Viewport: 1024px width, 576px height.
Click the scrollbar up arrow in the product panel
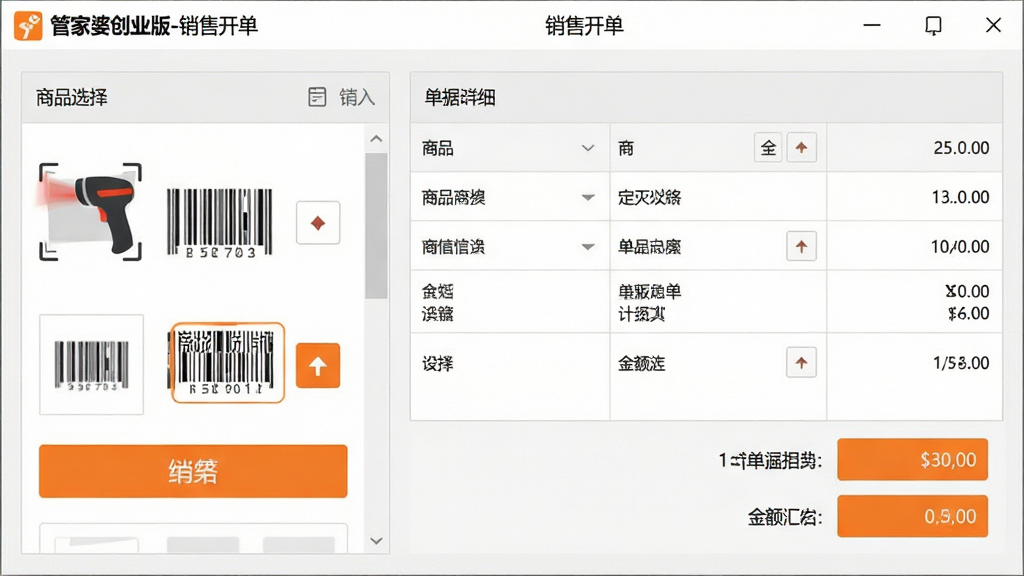[x=376, y=138]
